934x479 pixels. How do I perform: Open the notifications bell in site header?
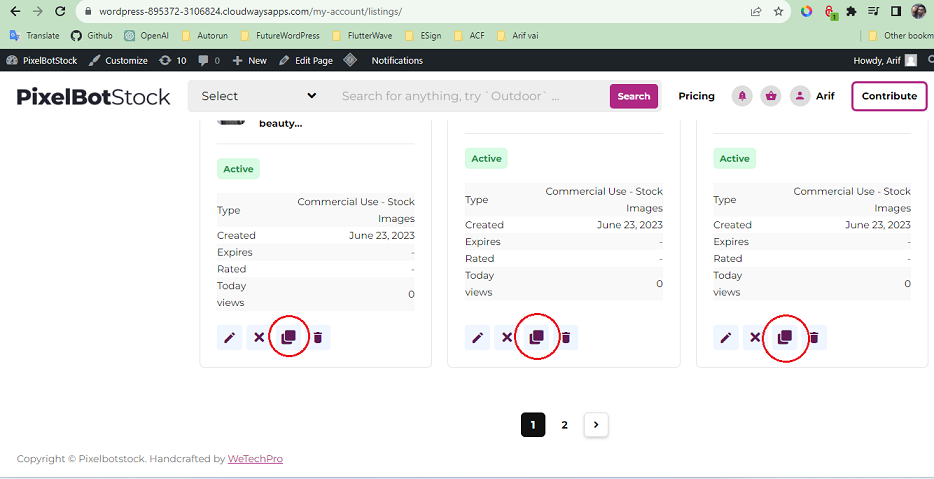[742, 96]
